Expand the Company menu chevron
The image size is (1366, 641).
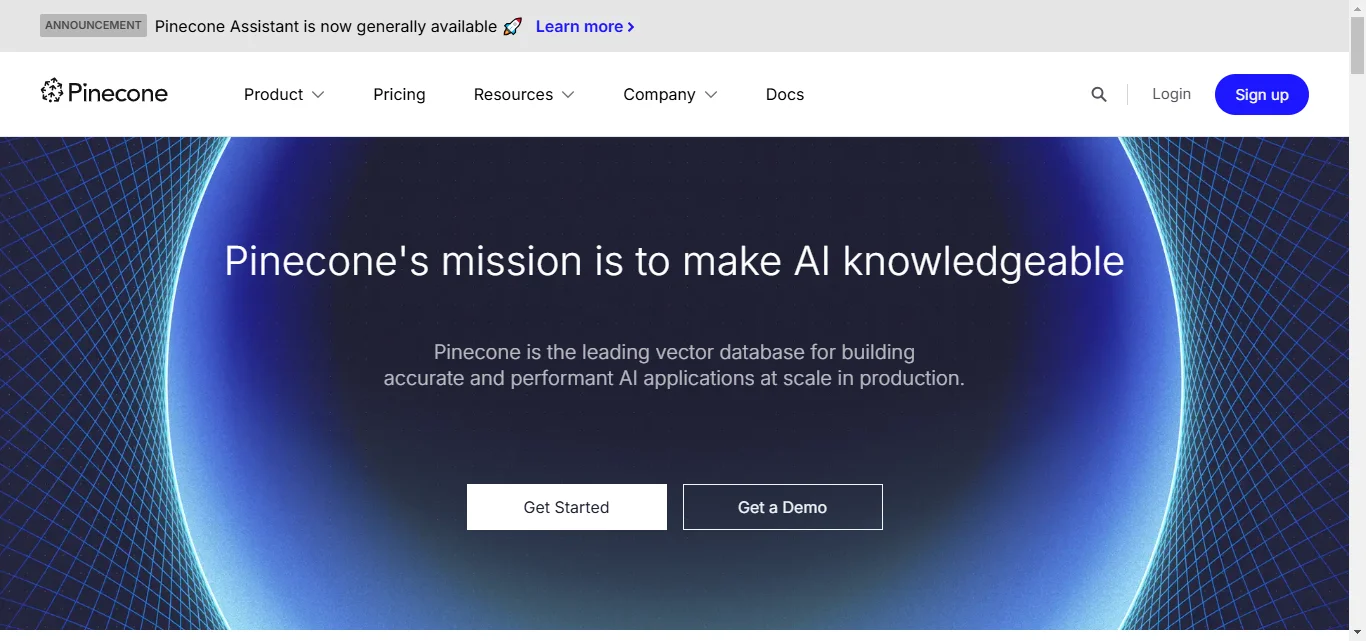[711, 94]
